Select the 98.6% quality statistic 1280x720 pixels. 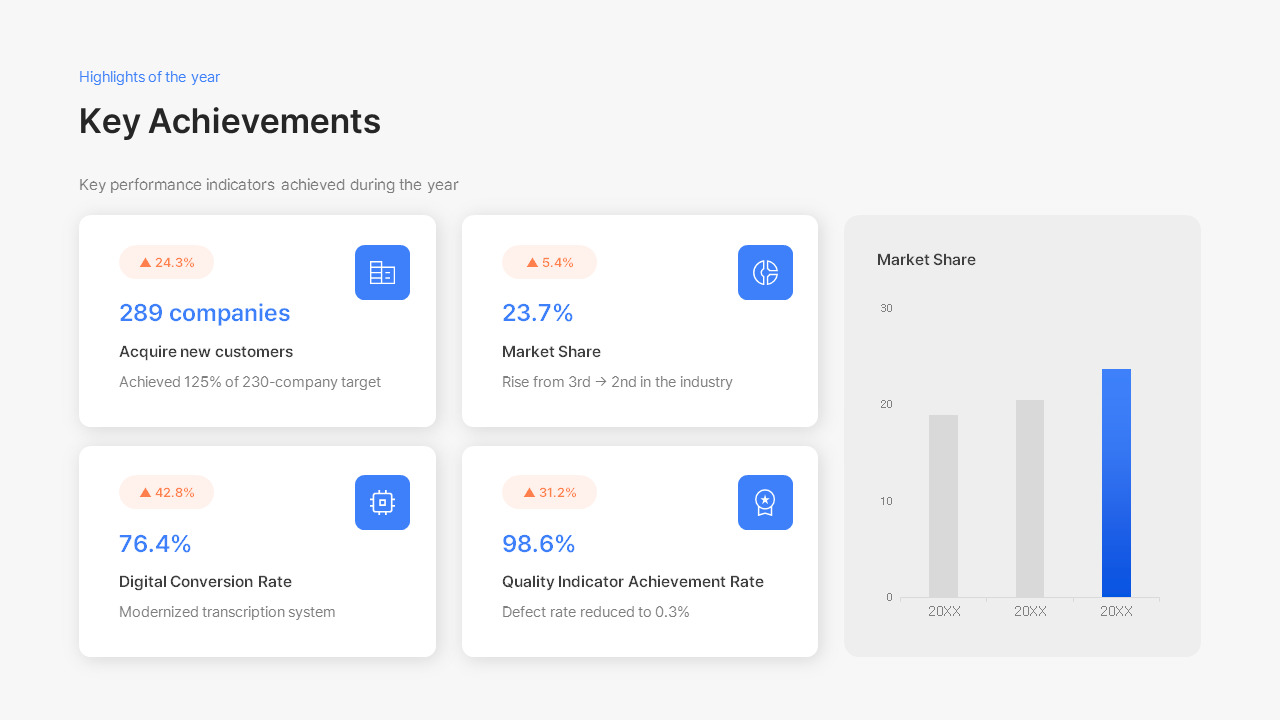click(538, 543)
